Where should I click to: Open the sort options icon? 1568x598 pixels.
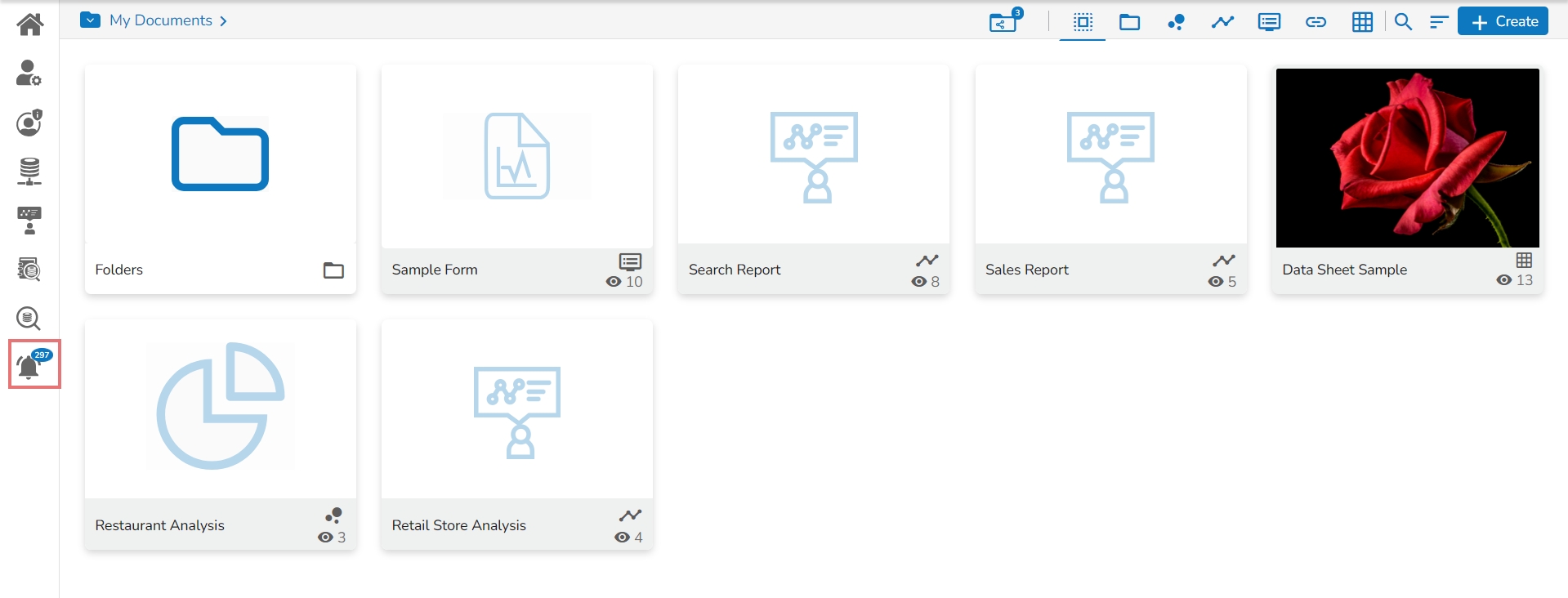1439,22
